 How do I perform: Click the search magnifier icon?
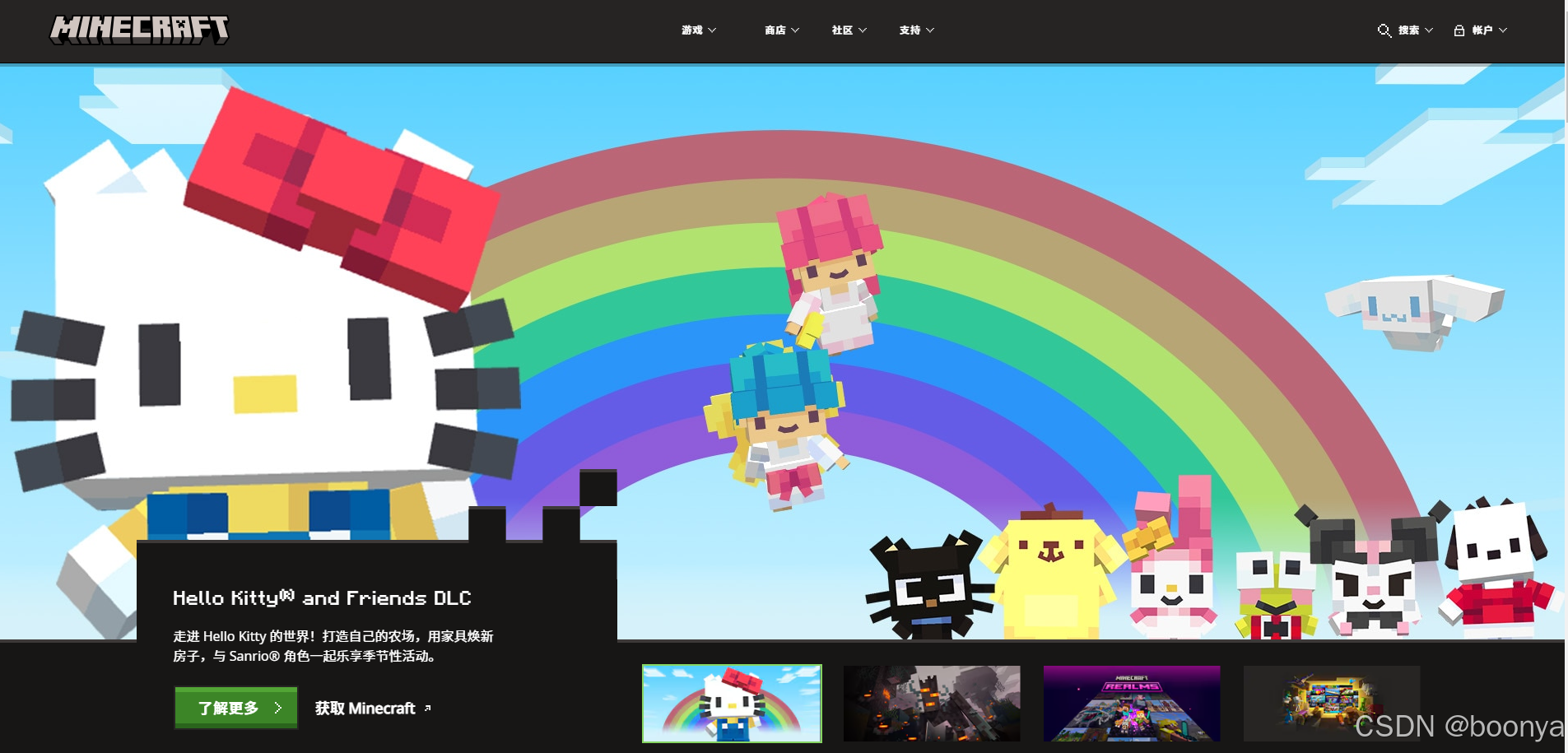click(x=1384, y=30)
